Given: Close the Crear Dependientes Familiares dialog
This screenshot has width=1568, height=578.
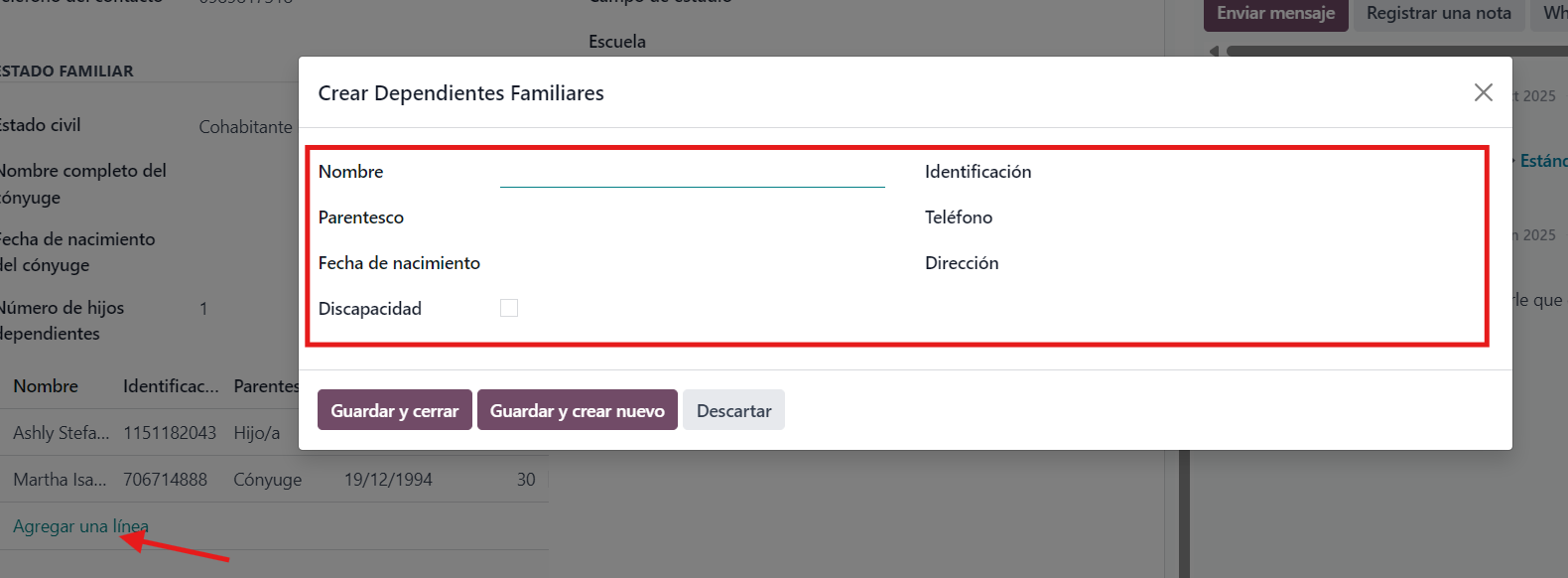Looking at the screenshot, I should click(1483, 92).
